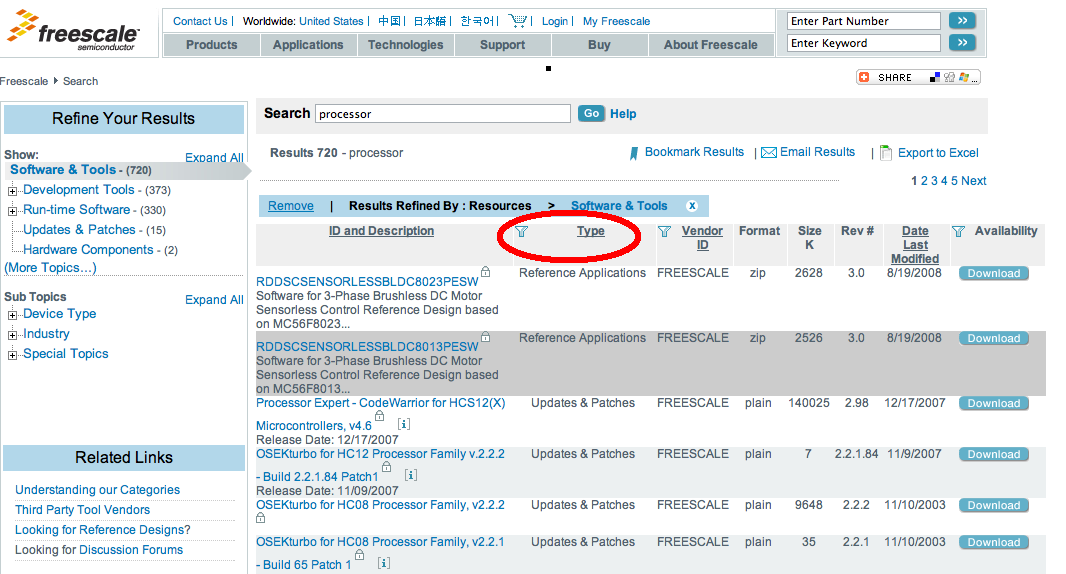
Task: Open the Applications menu
Action: point(308,45)
